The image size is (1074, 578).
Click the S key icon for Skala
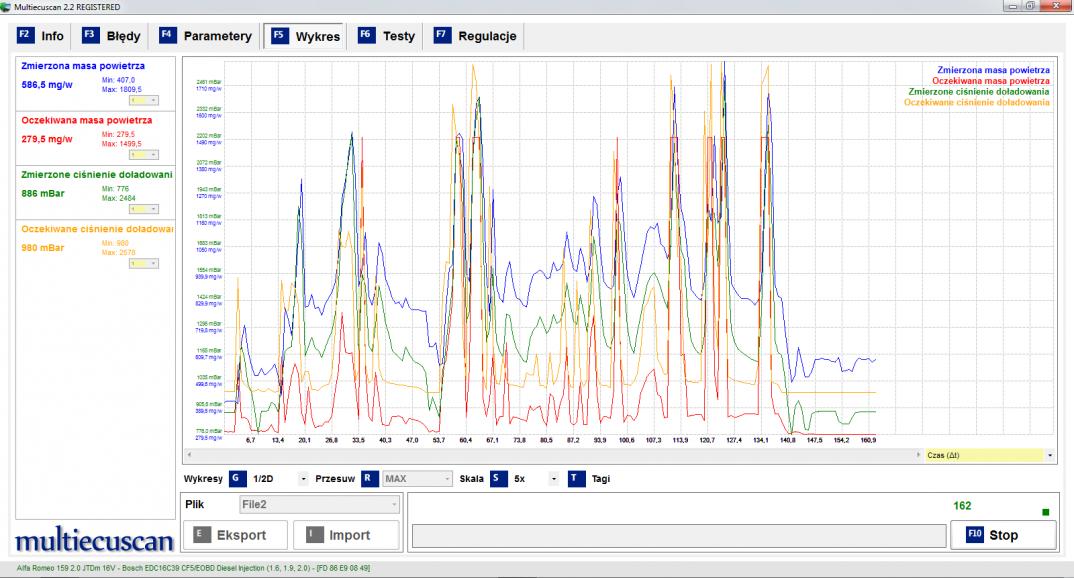click(x=497, y=478)
